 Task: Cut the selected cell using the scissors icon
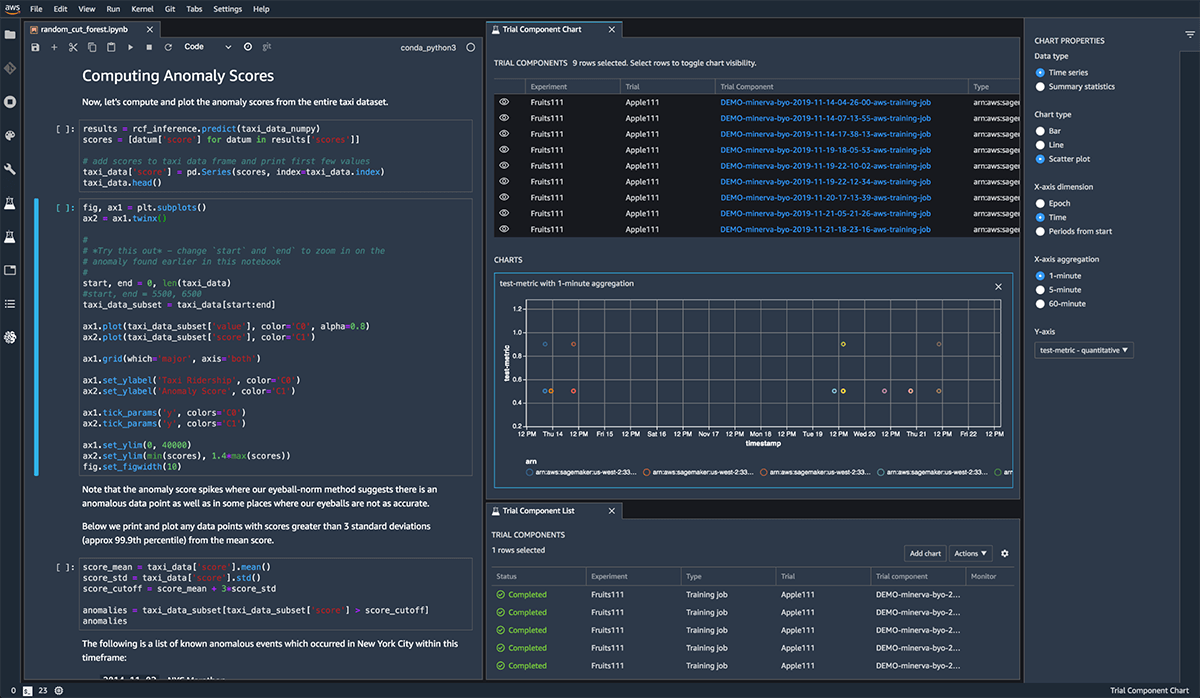73,47
